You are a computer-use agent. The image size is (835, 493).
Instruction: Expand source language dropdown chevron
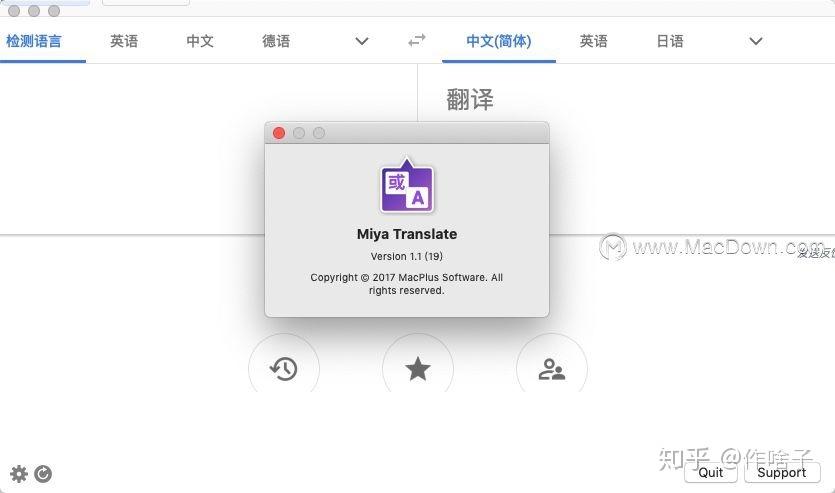(362, 41)
